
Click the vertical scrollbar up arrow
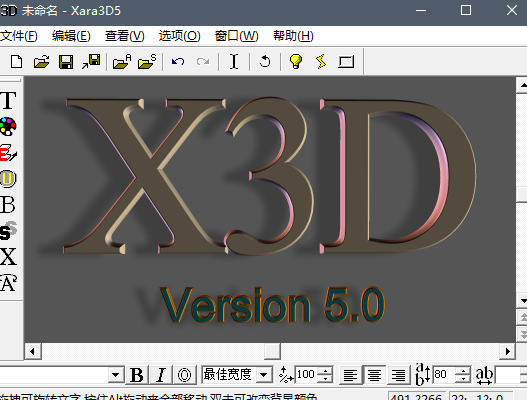point(522,85)
